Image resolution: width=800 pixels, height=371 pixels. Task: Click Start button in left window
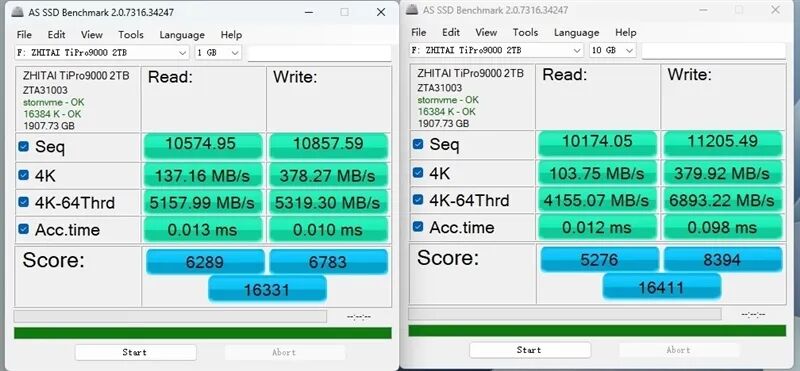[135, 352]
